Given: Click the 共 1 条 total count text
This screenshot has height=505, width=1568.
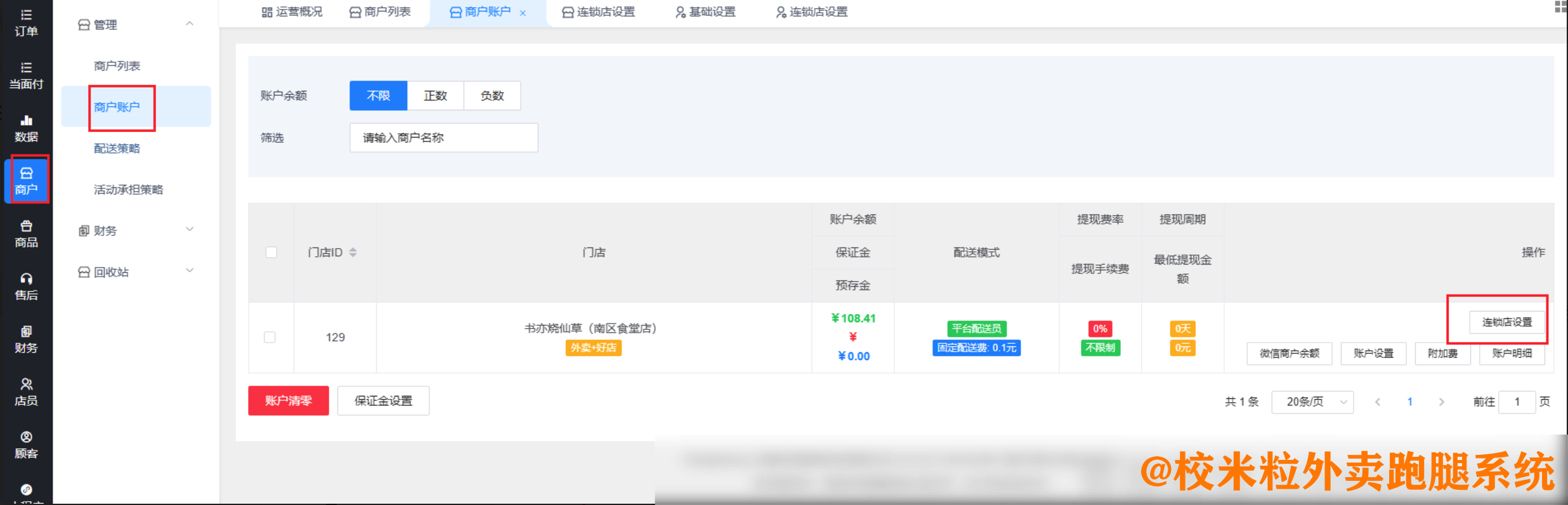Looking at the screenshot, I should [1241, 402].
